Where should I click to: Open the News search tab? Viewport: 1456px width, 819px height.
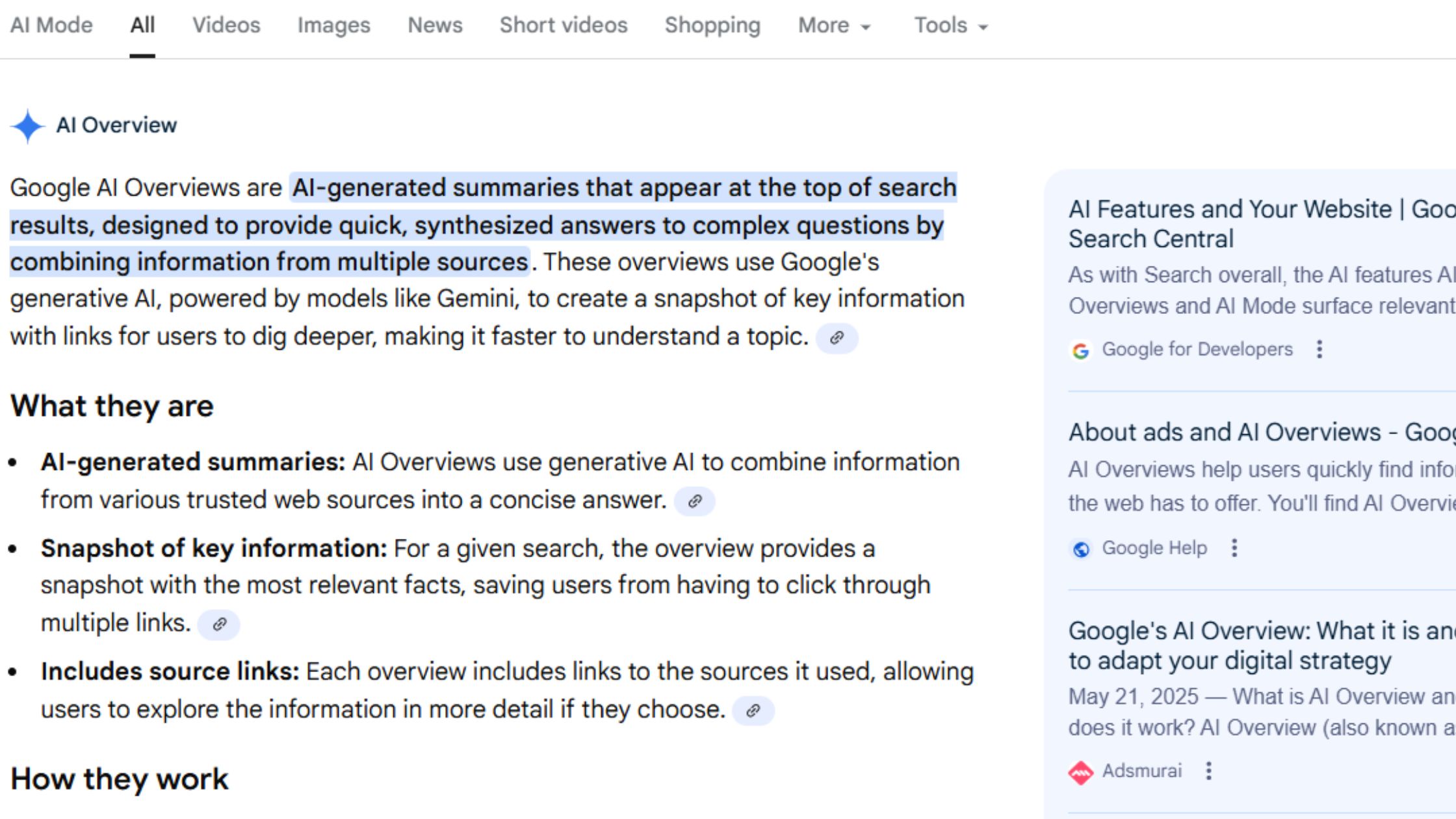(434, 26)
